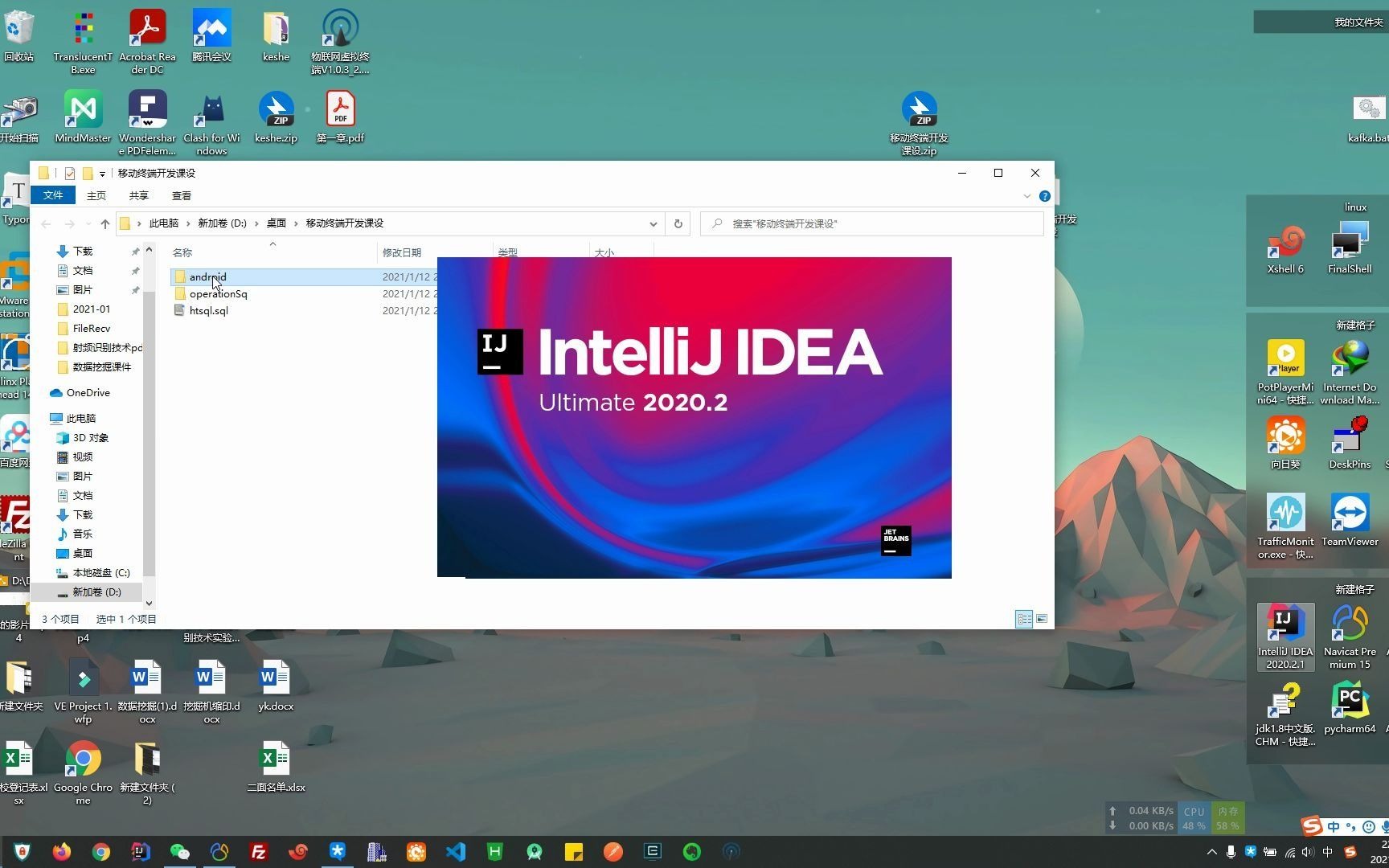Switch to details view layout icon
1389x868 pixels.
click(x=1024, y=619)
